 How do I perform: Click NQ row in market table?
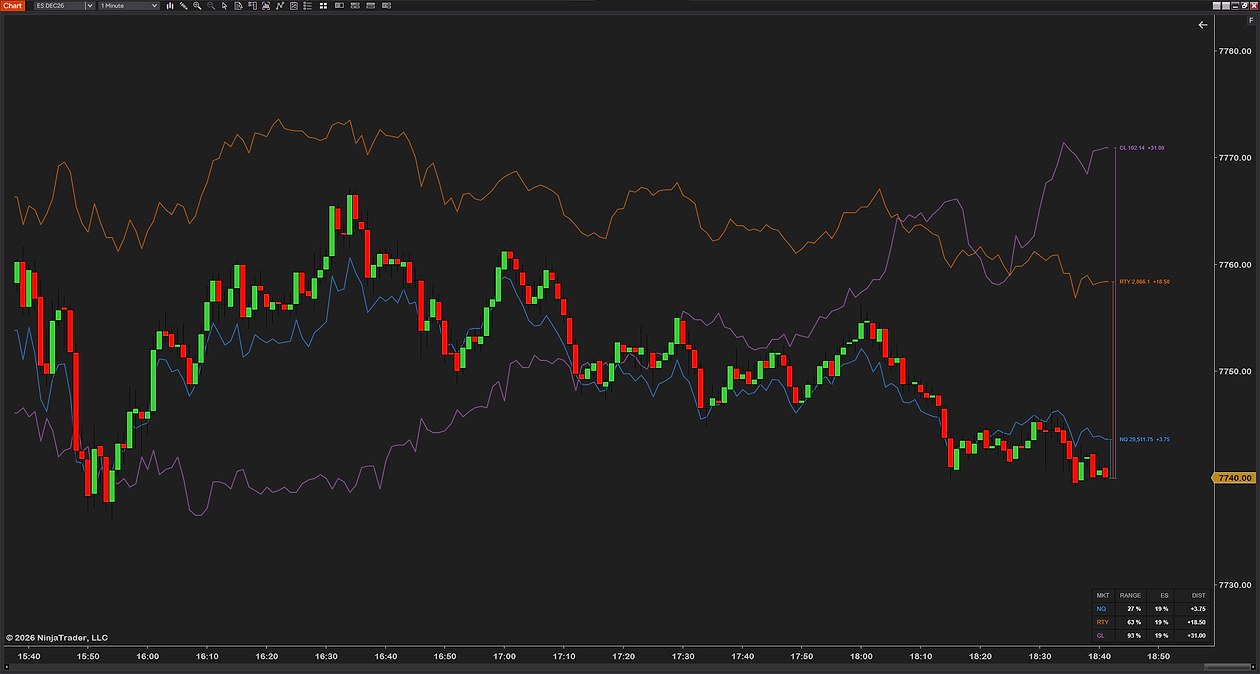pyautogui.click(x=1150, y=608)
